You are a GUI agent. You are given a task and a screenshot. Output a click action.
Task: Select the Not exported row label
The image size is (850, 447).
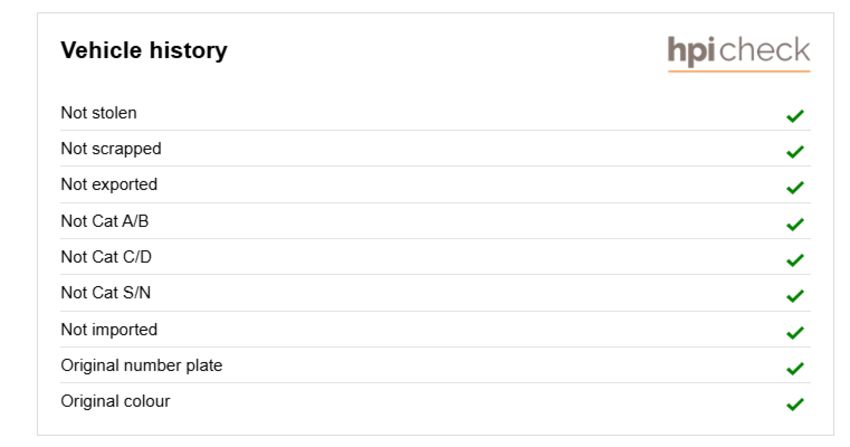[x=109, y=185]
